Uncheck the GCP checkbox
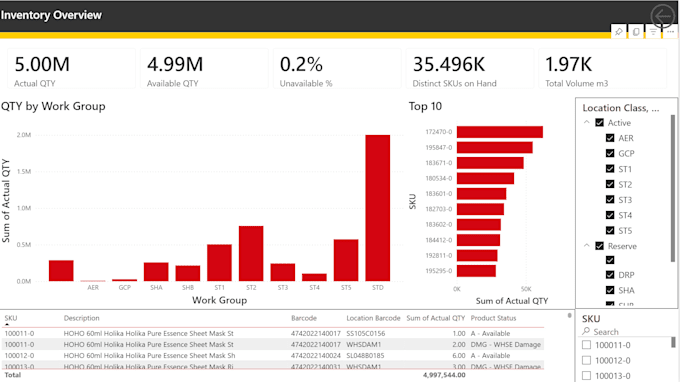This screenshot has width=680, height=382. [610, 153]
